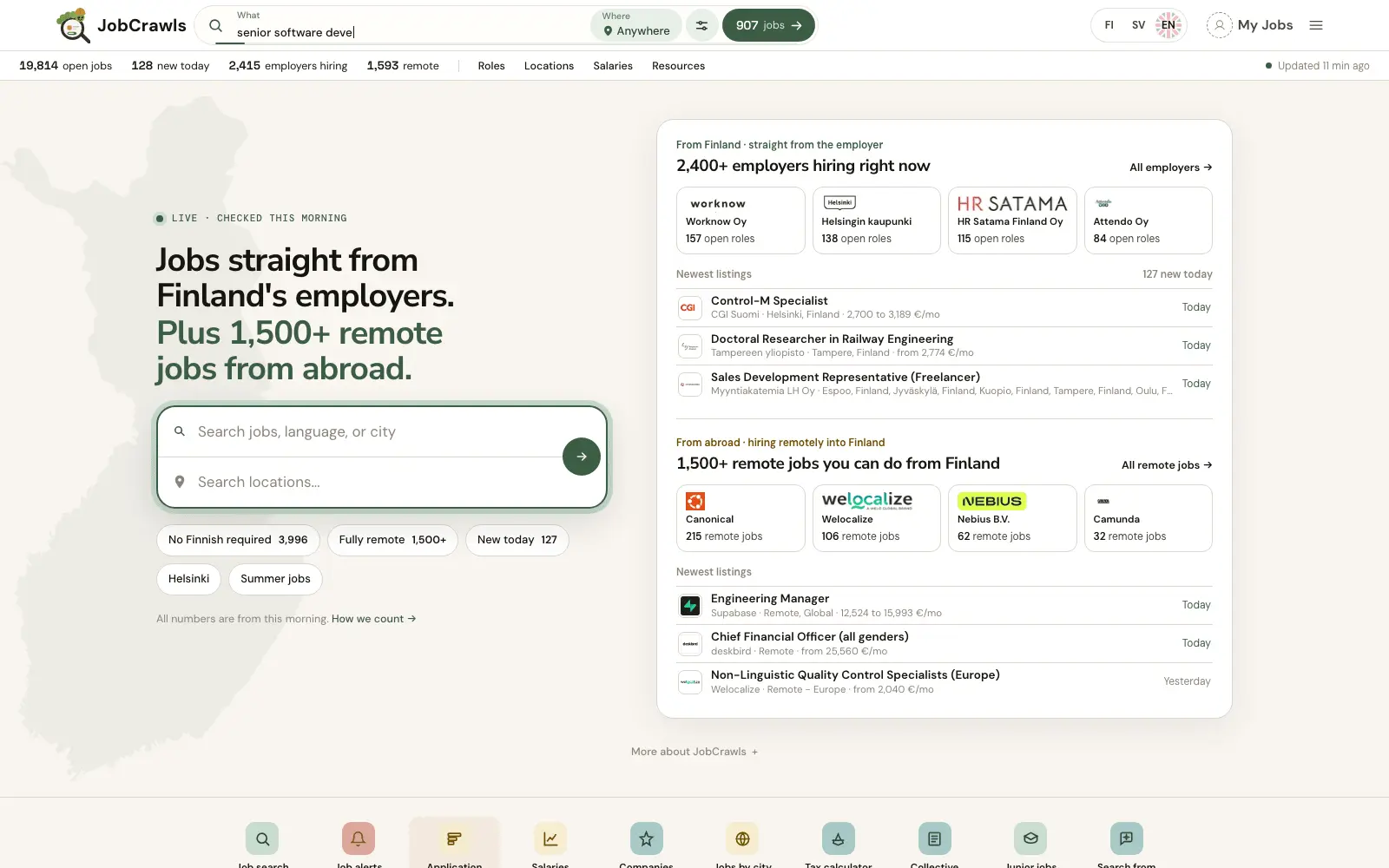Click the Junior jobs graduation cap icon
Screen dimensions: 1389x868
click(x=1030, y=838)
